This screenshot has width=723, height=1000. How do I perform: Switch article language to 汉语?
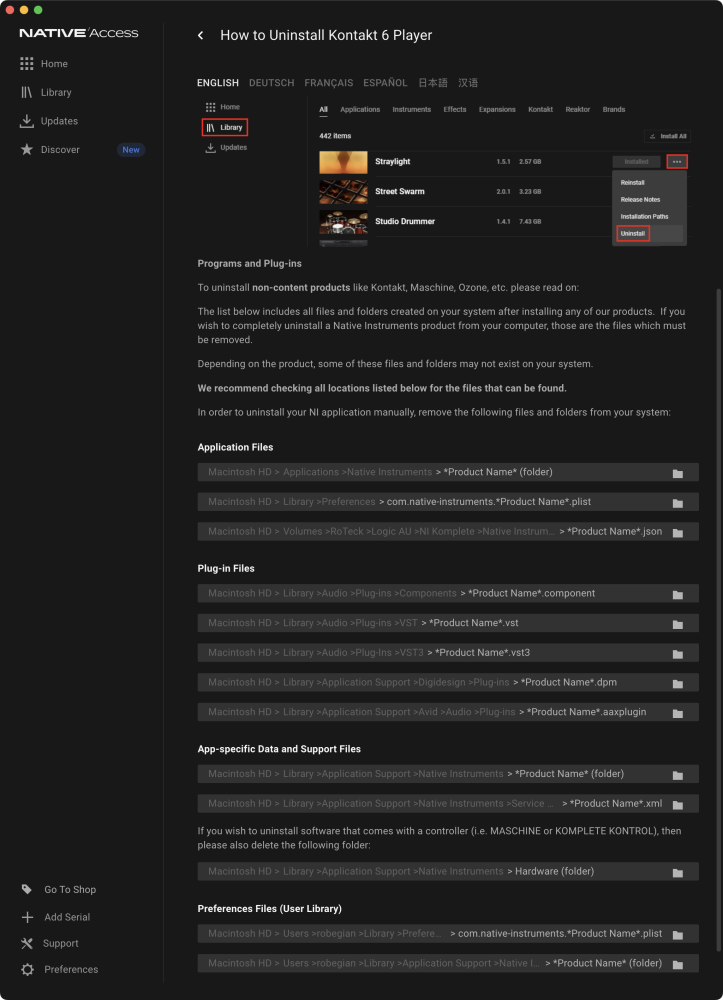(468, 83)
